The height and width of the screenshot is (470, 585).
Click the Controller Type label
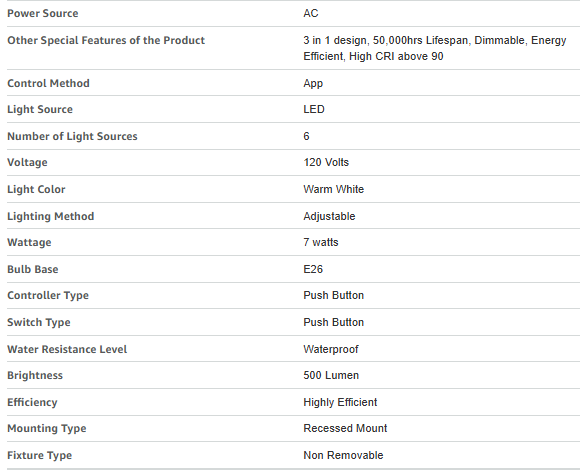[x=48, y=295]
